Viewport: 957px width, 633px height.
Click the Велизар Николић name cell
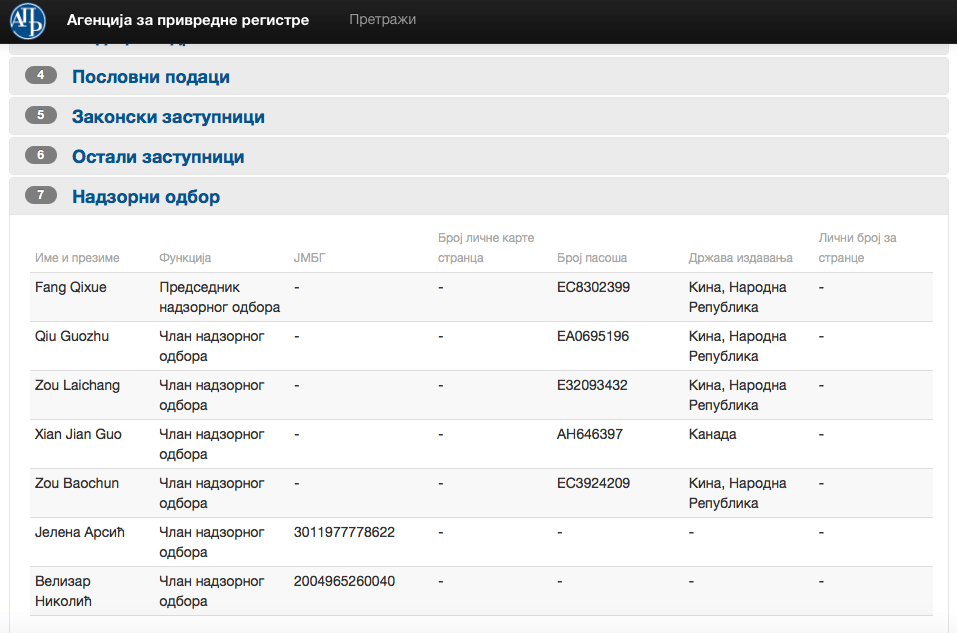click(x=67, y=591)
